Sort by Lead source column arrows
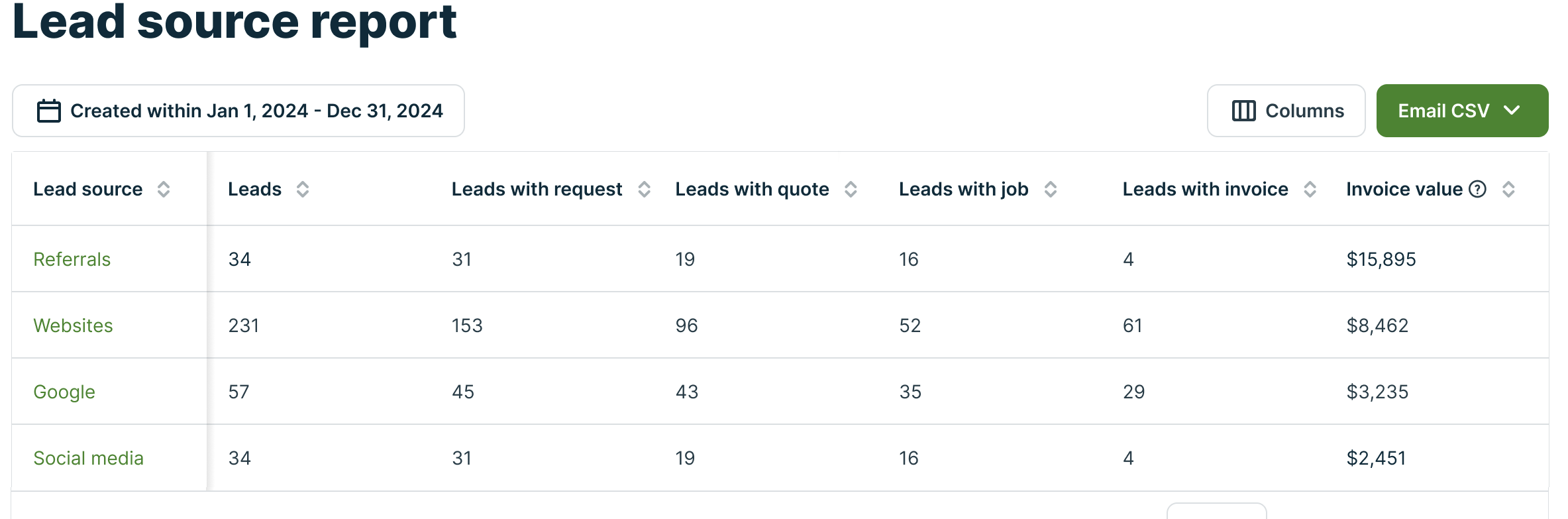This screenshot has height=519, width=1568. coord(164,190)
